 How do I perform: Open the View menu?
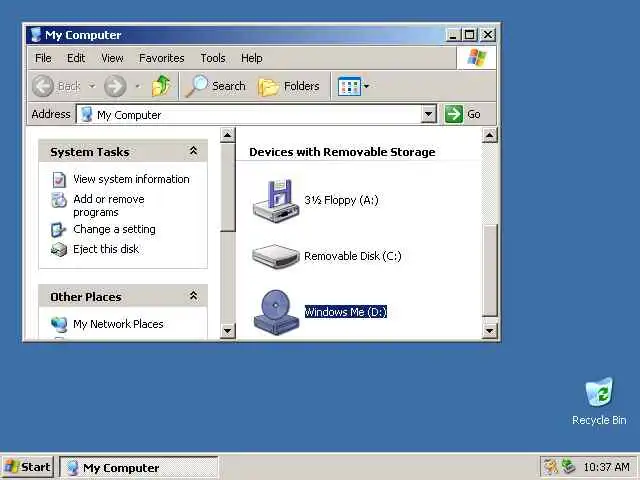112,58
